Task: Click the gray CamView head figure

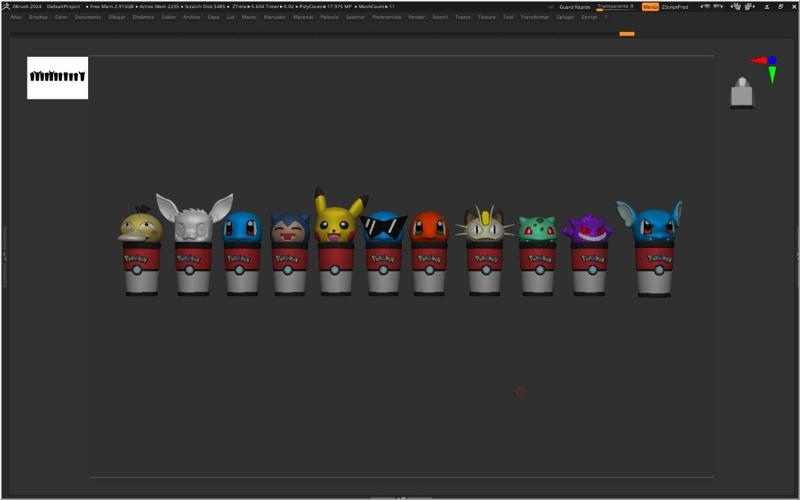Action: point(742,92)
